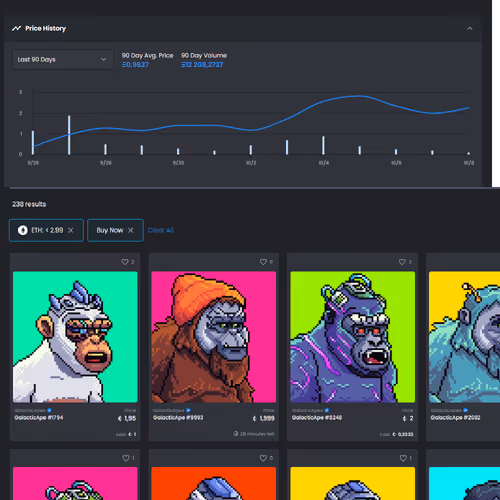Click the Price History chart icon
Viewport: 500px width, 500px height.
(x=16, y=28)
